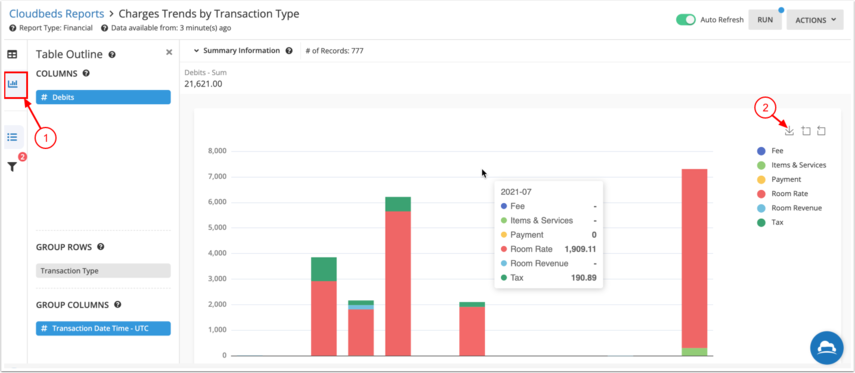This screenshot has width=855, height=373.
Task: Open the ACTIONS dropdown
Action: (x=815, y=20)
